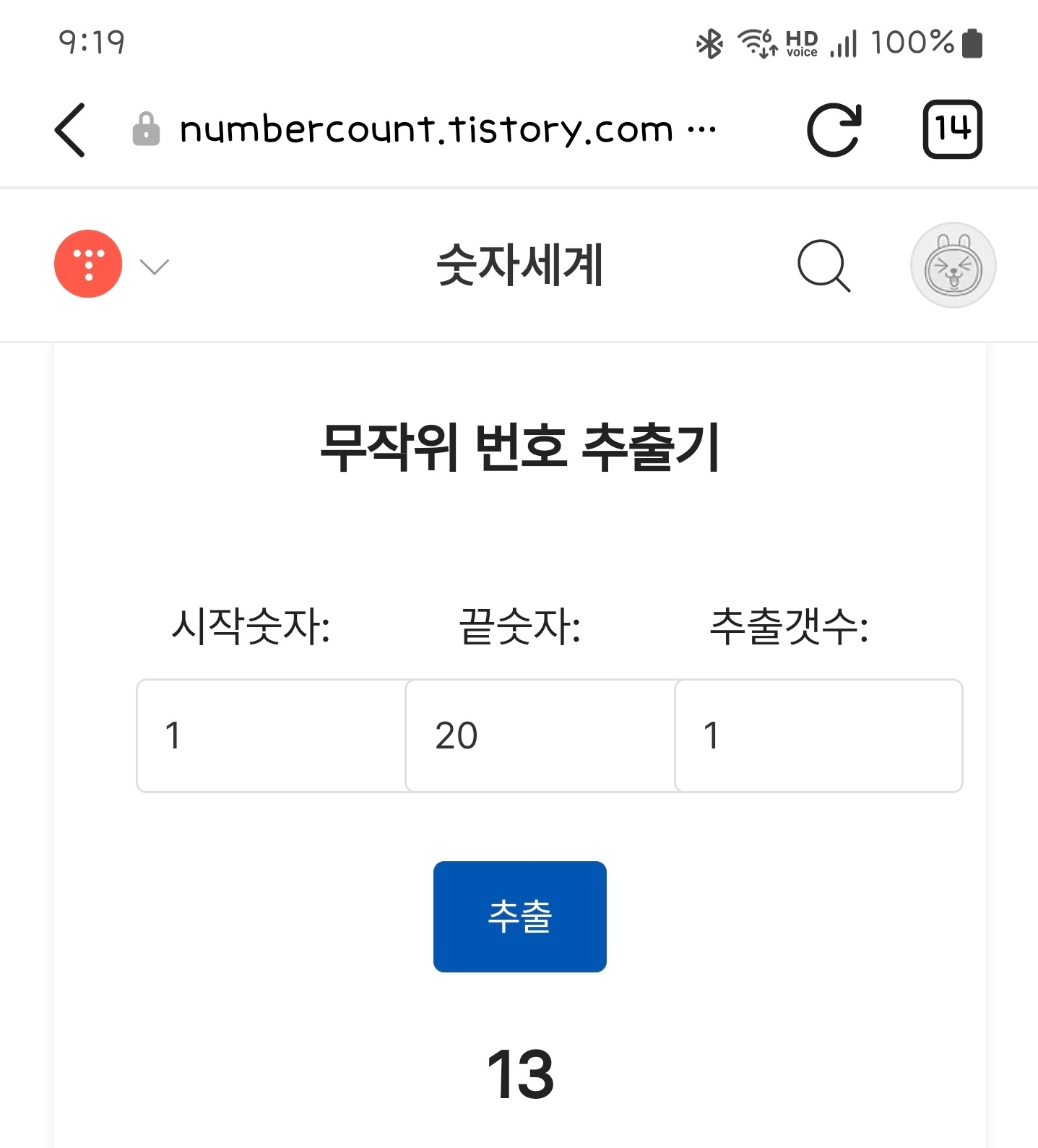Tap the browser back arrow
The height and width of the screenshot is (1148, 1038).
[71, 130]
